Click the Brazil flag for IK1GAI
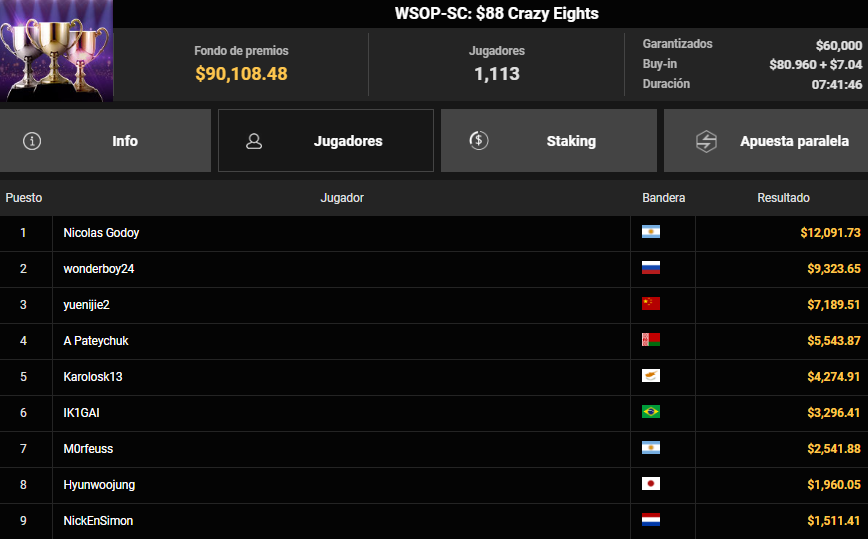 click(651, 412)
